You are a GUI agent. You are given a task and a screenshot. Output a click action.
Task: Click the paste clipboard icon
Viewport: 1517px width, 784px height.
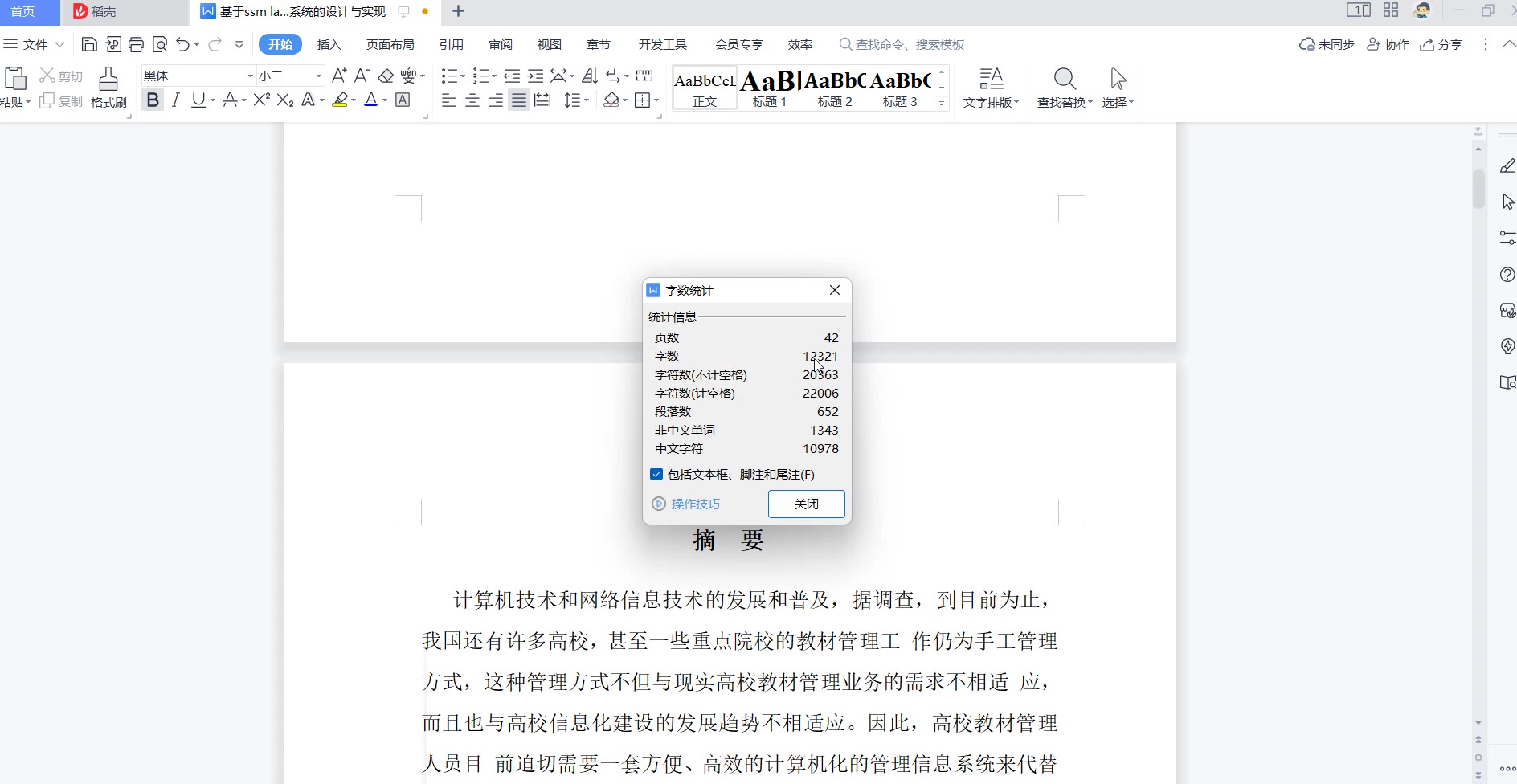[x=15, y=79]
